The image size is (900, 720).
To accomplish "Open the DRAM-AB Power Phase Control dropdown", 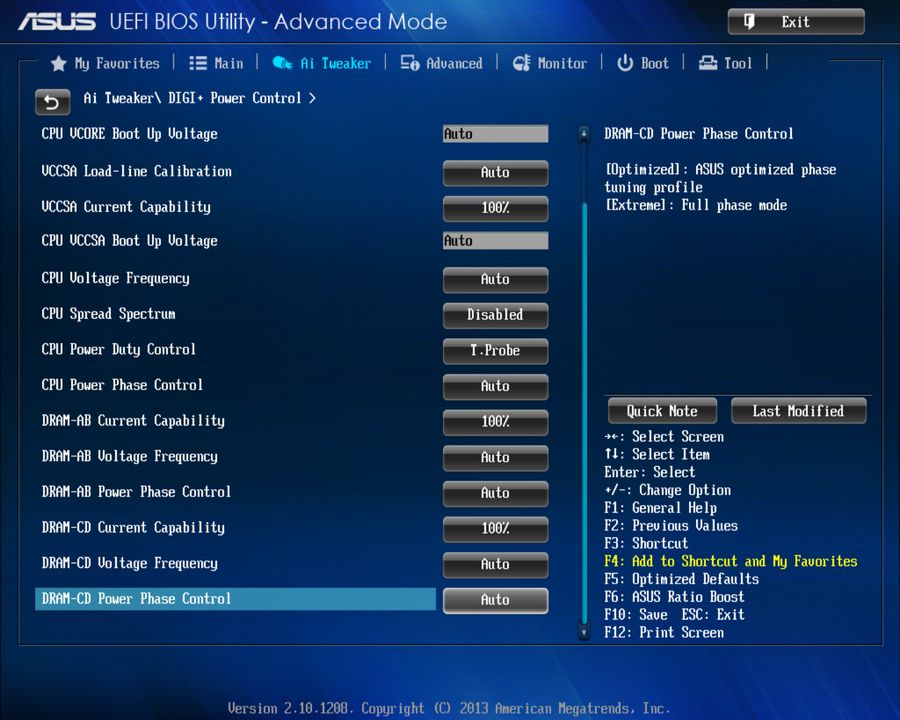I will pyautogui.click(x=495, y=493).
